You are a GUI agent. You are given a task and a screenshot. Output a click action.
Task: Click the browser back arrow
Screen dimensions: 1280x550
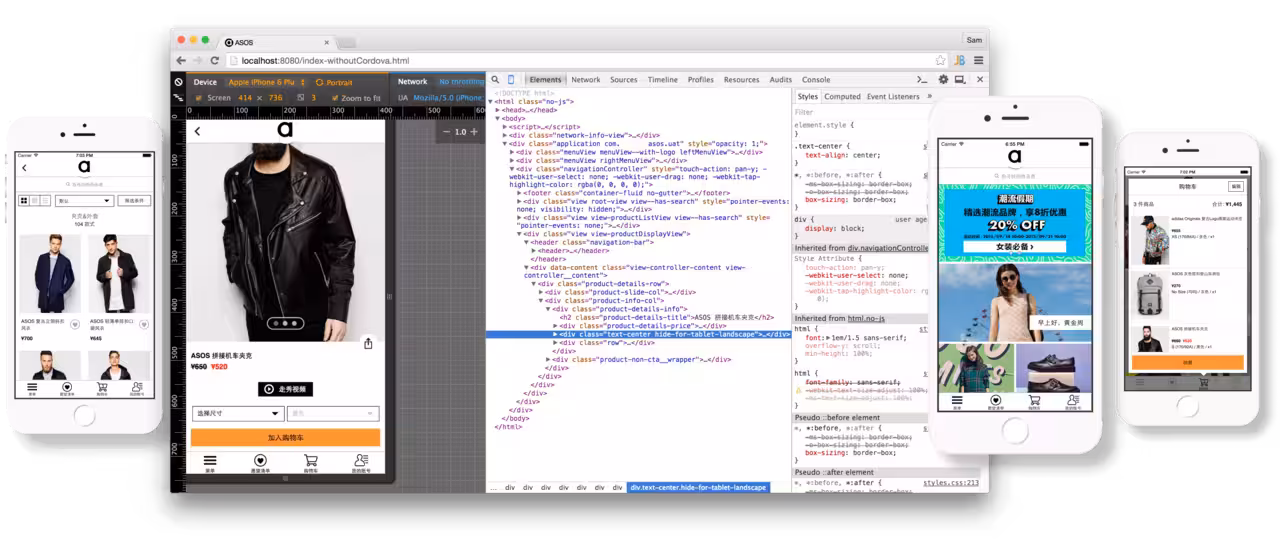[181, 61]
